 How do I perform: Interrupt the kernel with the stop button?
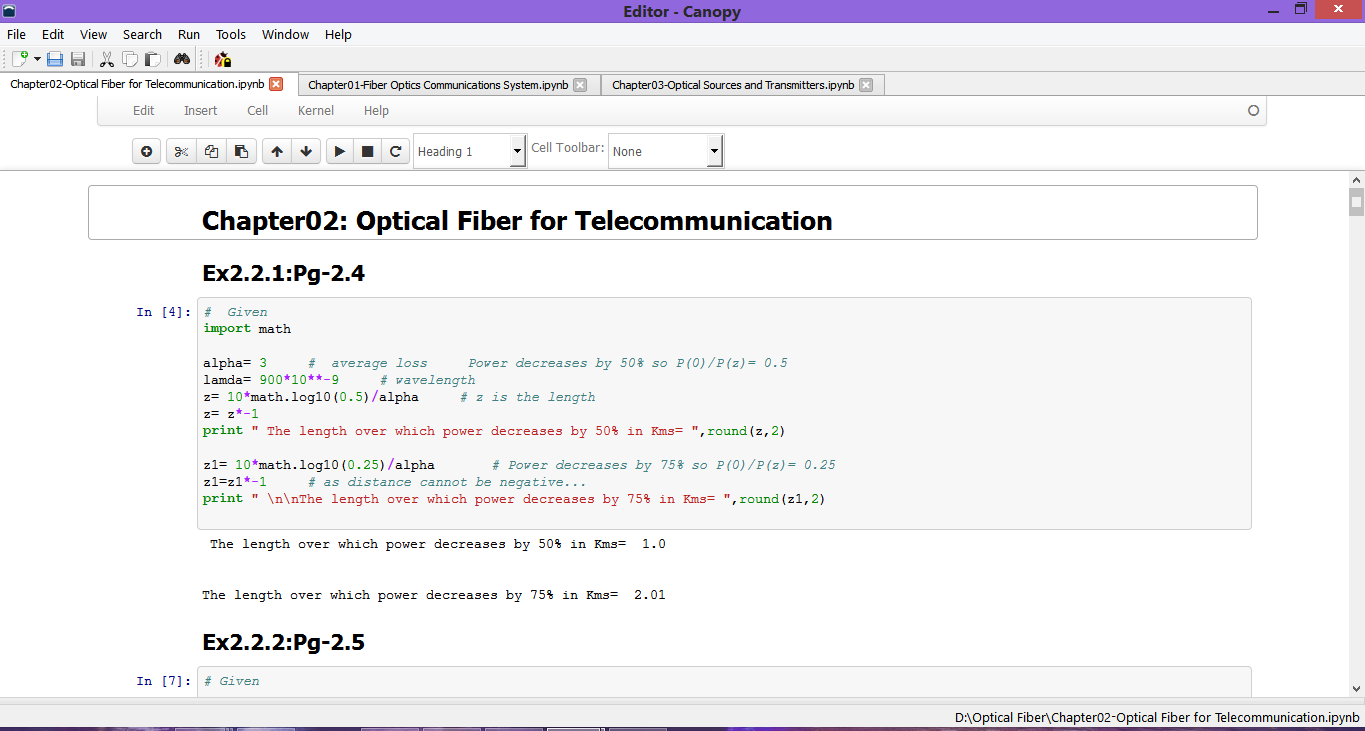point(367,152)
